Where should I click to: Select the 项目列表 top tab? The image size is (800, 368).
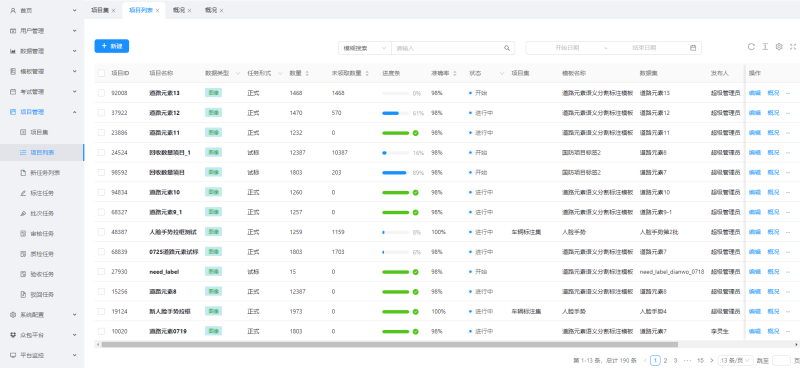141,10
